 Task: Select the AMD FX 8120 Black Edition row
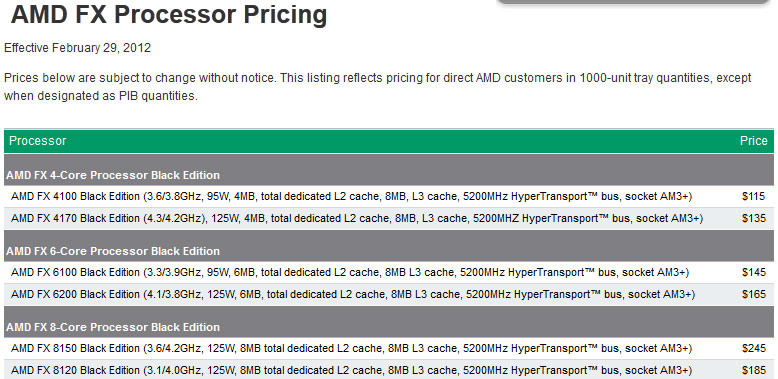click(389, 370)
